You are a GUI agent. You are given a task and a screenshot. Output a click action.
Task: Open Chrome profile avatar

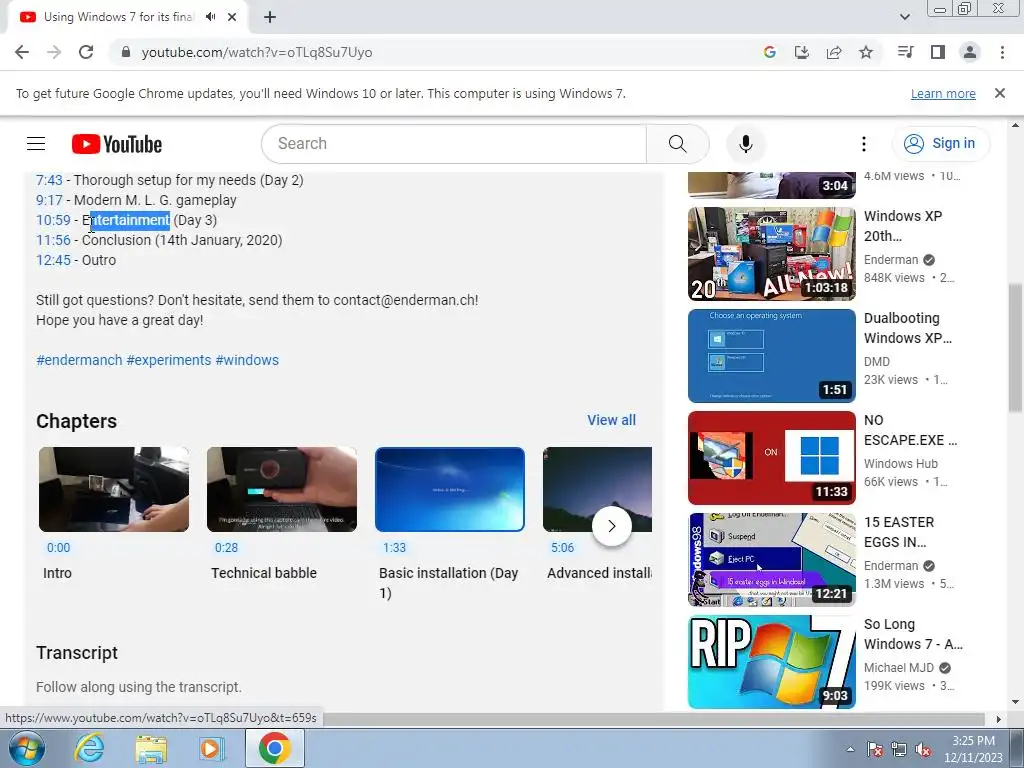[970, 52]
